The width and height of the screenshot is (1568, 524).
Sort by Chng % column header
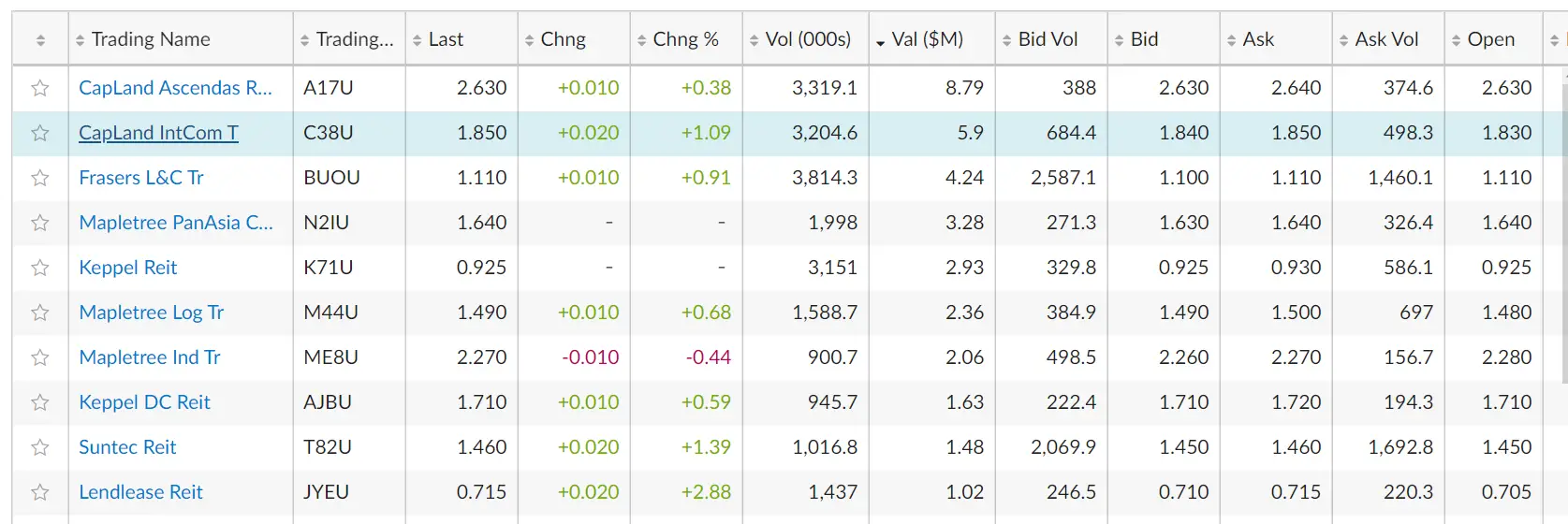(684, 39)
